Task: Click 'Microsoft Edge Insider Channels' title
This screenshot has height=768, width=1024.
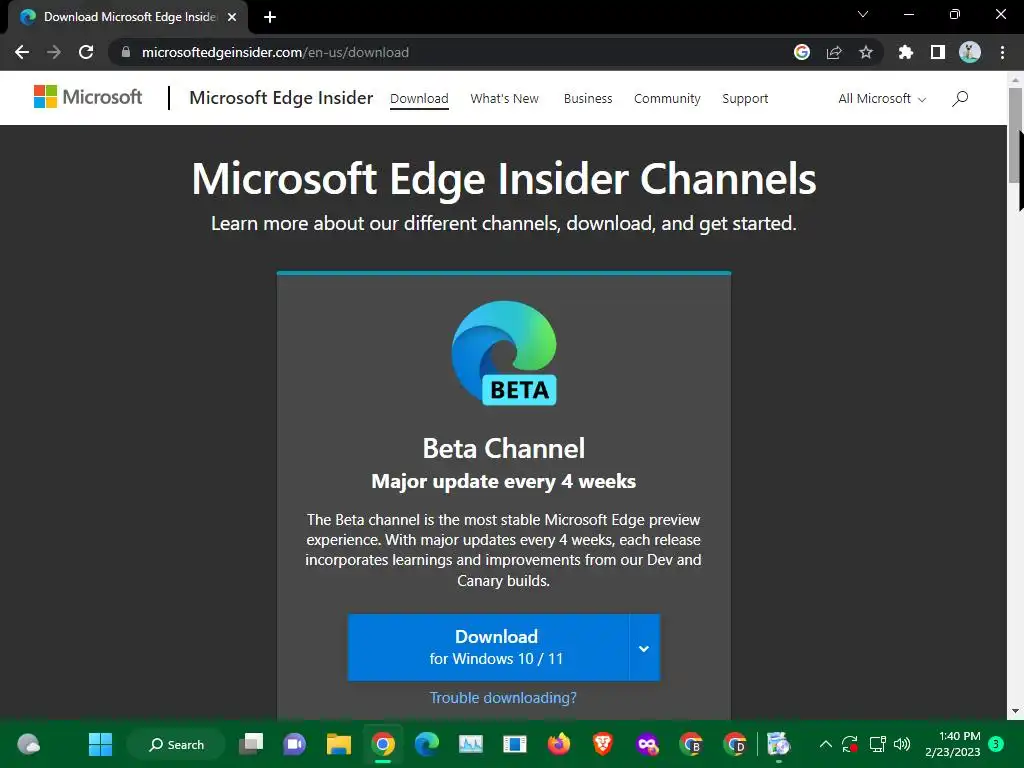Action: (x=504, y=178)
